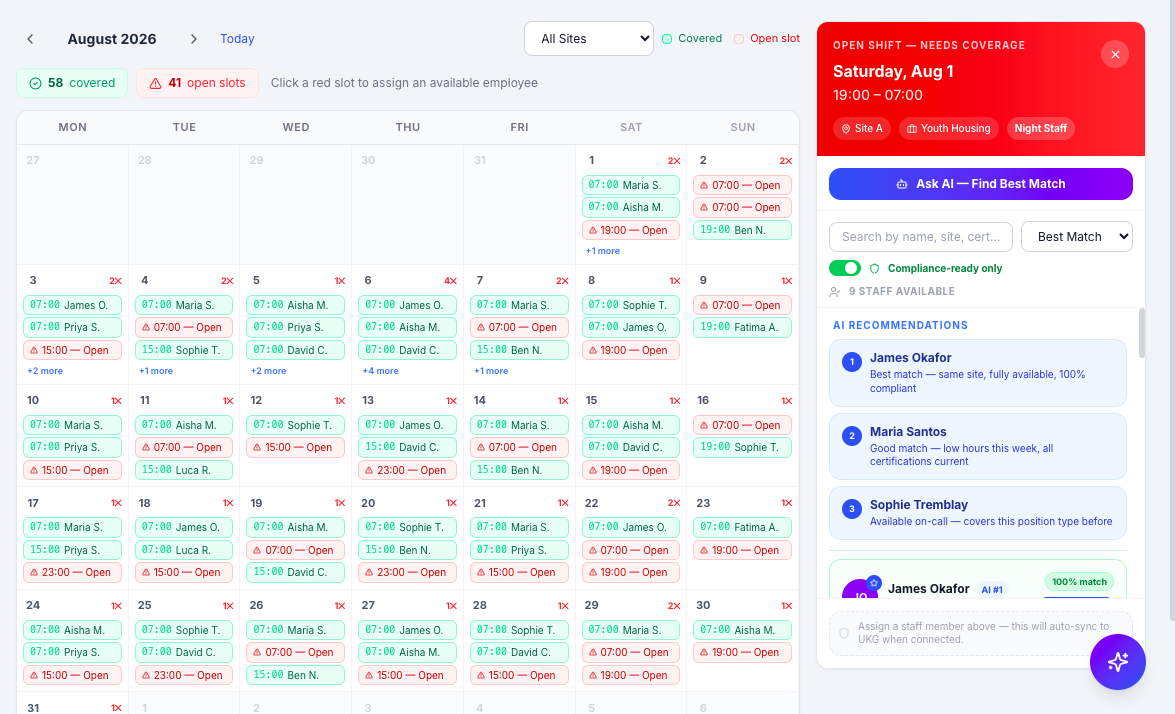
Task: Open the 15:00 open slot on August 28
Action: tap(519, 675)
